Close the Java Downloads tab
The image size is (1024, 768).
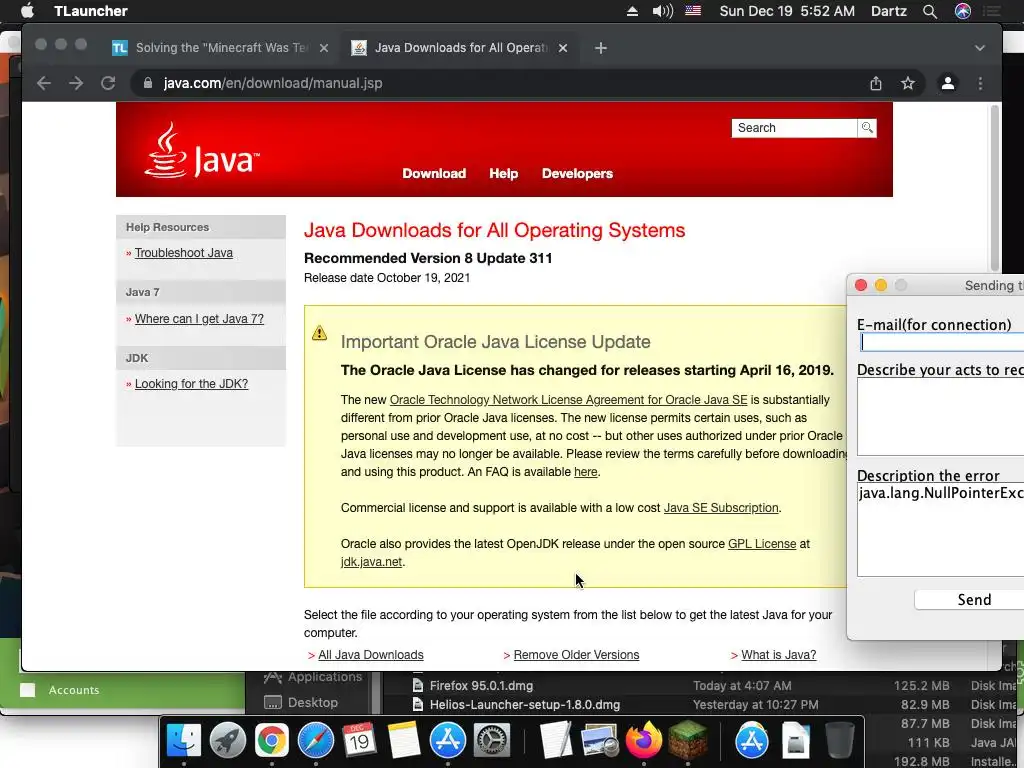tap(563, 48)
